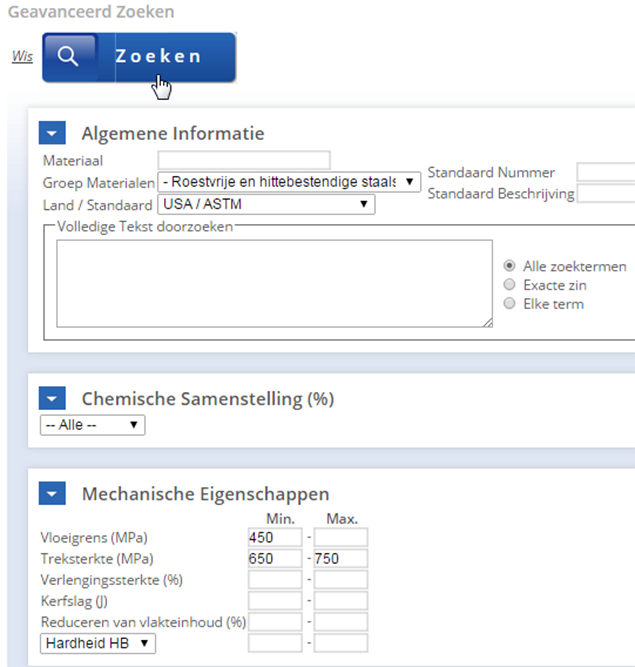Click the Hardheid minimum field
Viewport: 635px width, 667px height.
(275, 643)
